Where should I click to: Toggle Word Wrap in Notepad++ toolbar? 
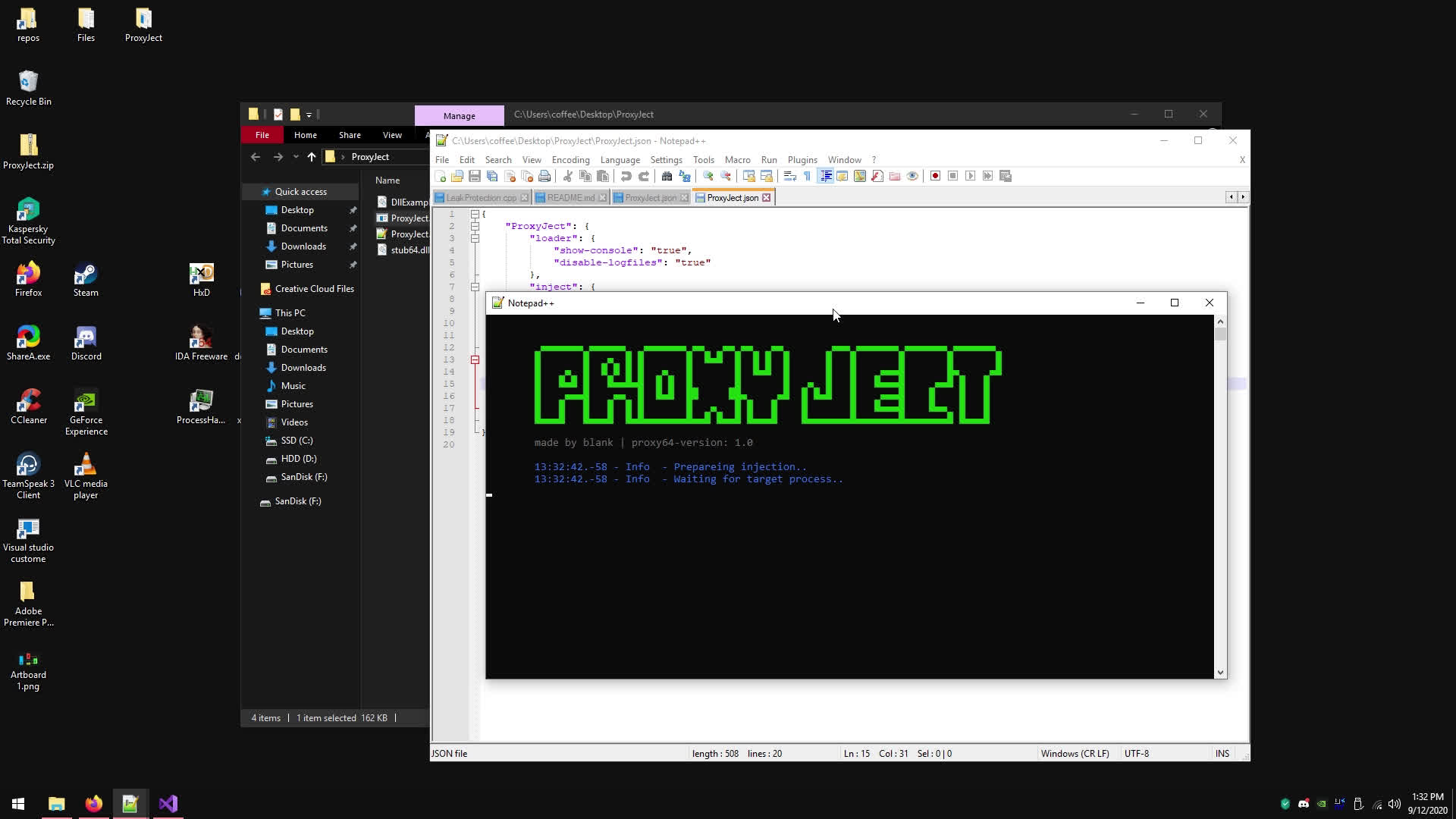tap(790, 176)
